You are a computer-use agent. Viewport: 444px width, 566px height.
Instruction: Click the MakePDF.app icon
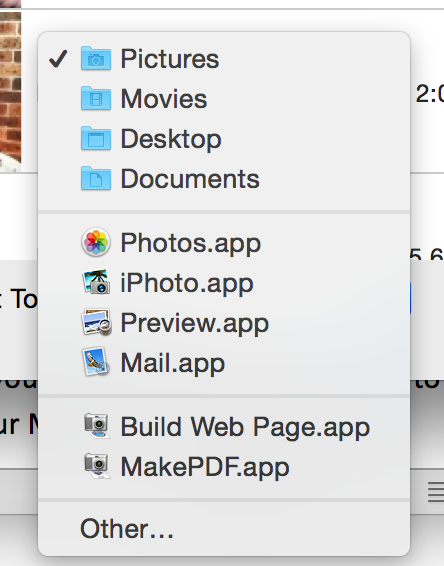pyautogui.click(x=96, y=466)
